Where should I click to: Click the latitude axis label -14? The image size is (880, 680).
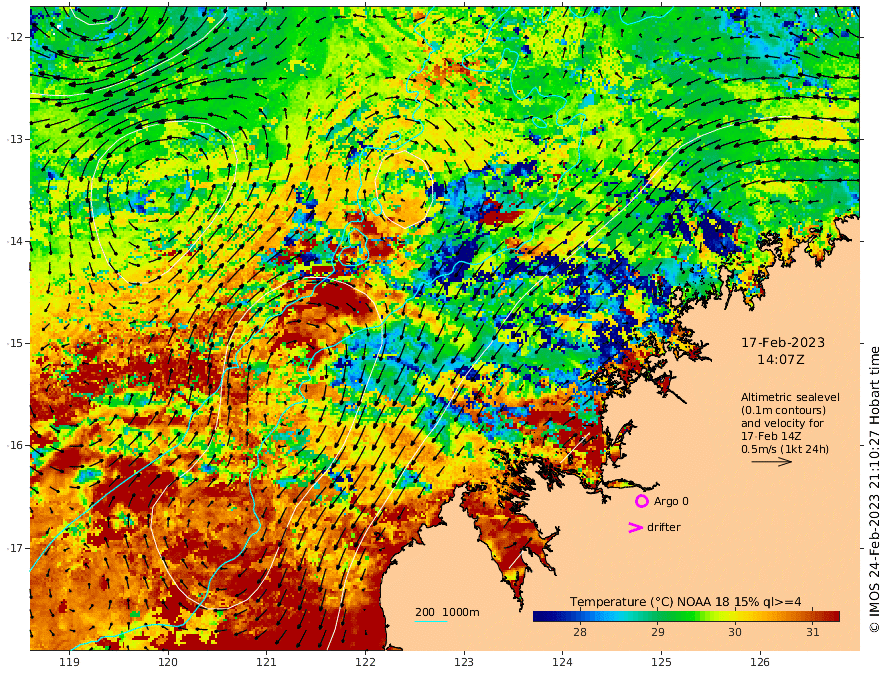tap(15, 241)
